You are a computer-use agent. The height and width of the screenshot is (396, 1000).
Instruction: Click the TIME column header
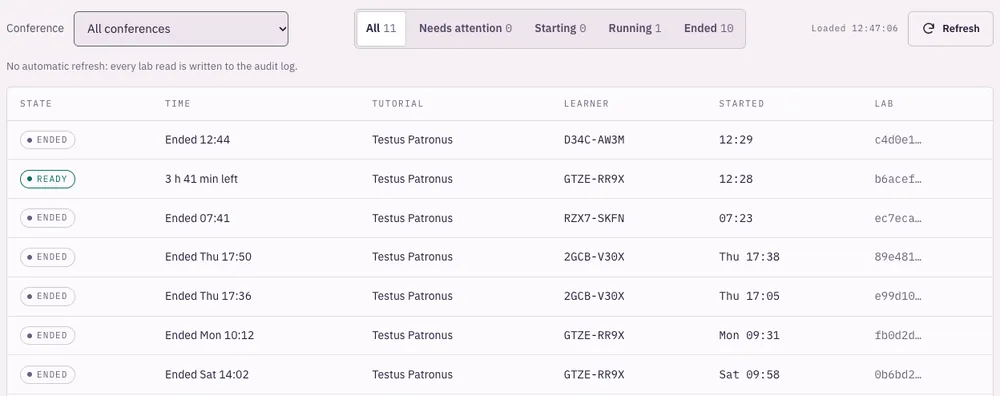coord(177,103)
